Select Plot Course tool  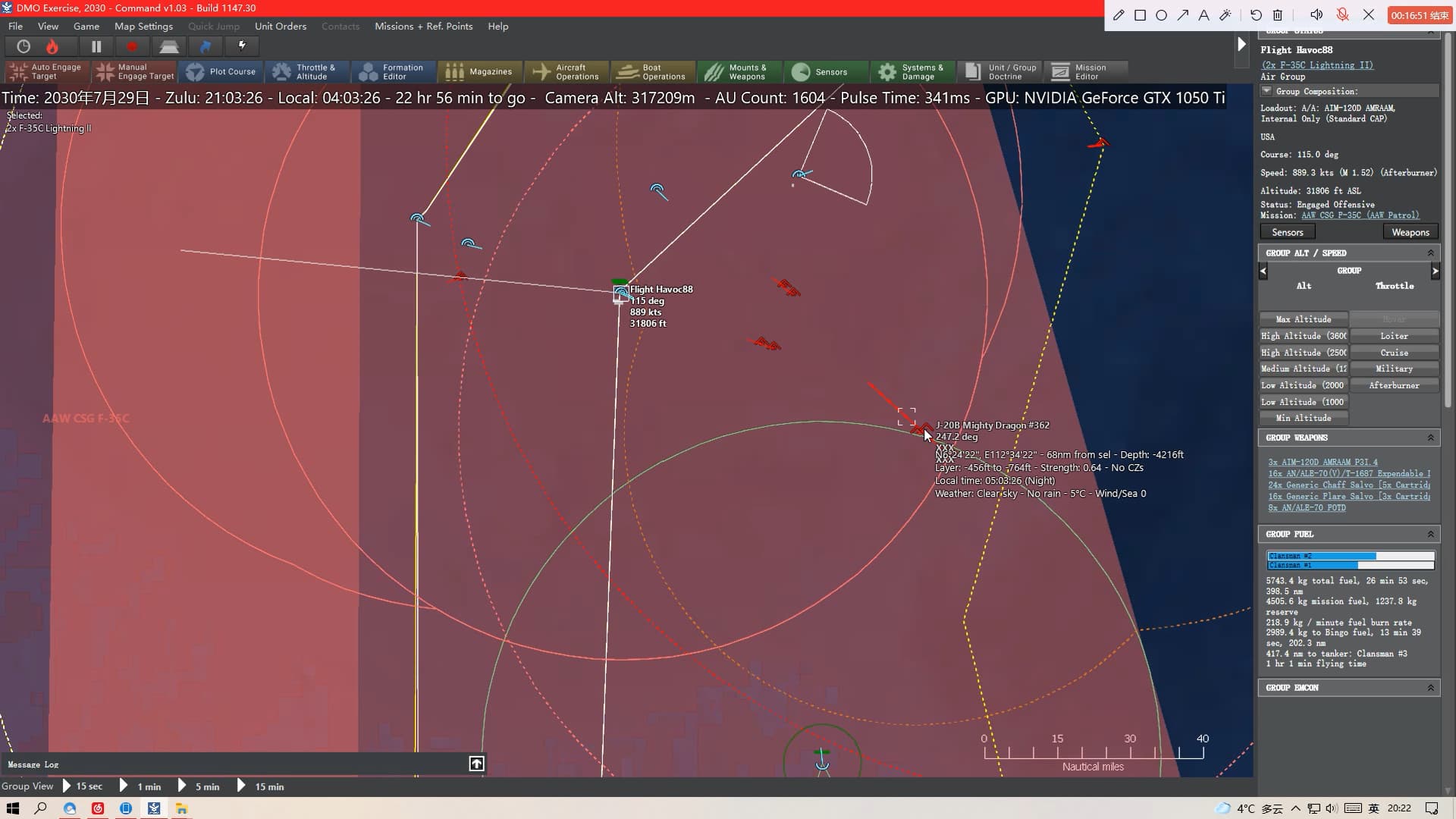(221, 72)
